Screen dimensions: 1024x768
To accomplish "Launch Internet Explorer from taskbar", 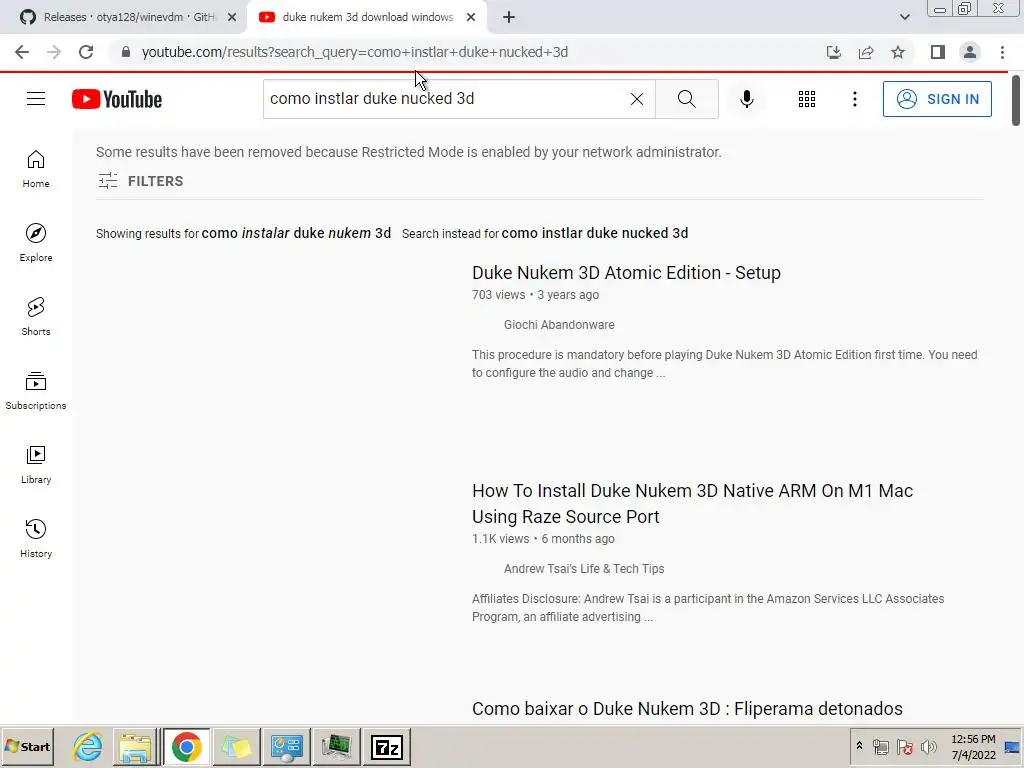I will pos(88,747).
